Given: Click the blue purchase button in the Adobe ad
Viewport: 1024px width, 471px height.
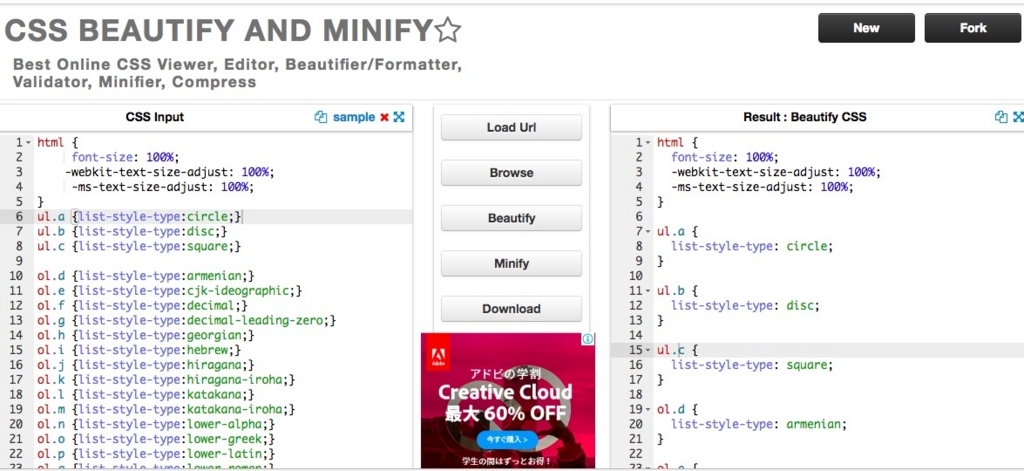Looking at the screenshot, I should point(507,440).
